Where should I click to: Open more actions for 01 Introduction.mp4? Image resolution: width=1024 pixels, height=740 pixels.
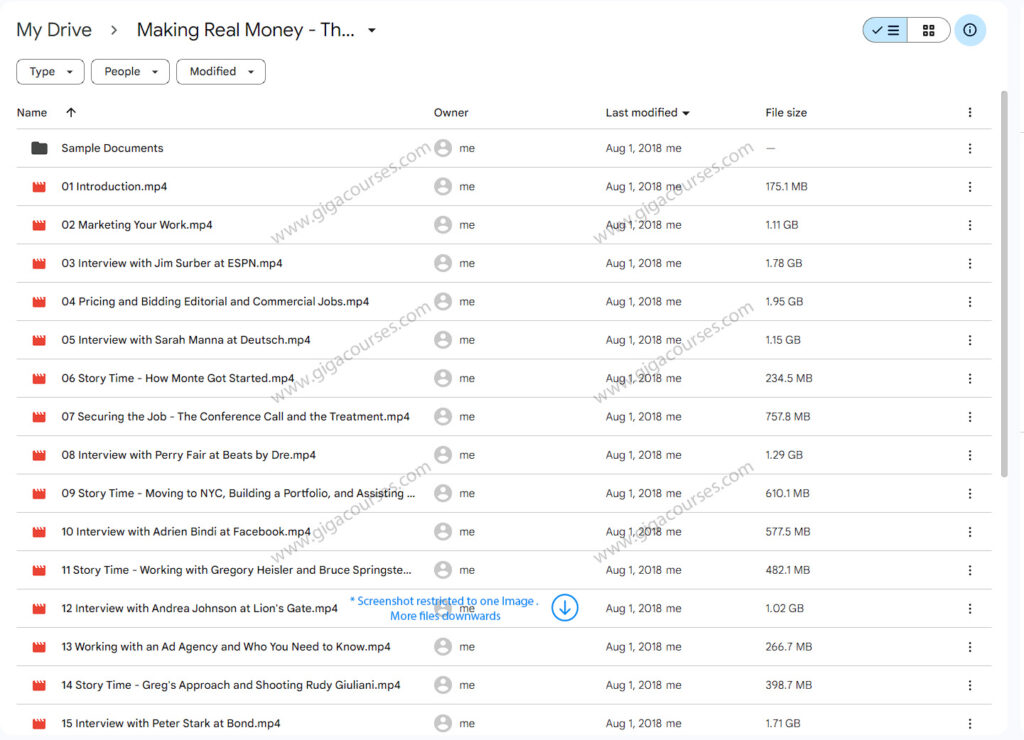pos(969,187)
